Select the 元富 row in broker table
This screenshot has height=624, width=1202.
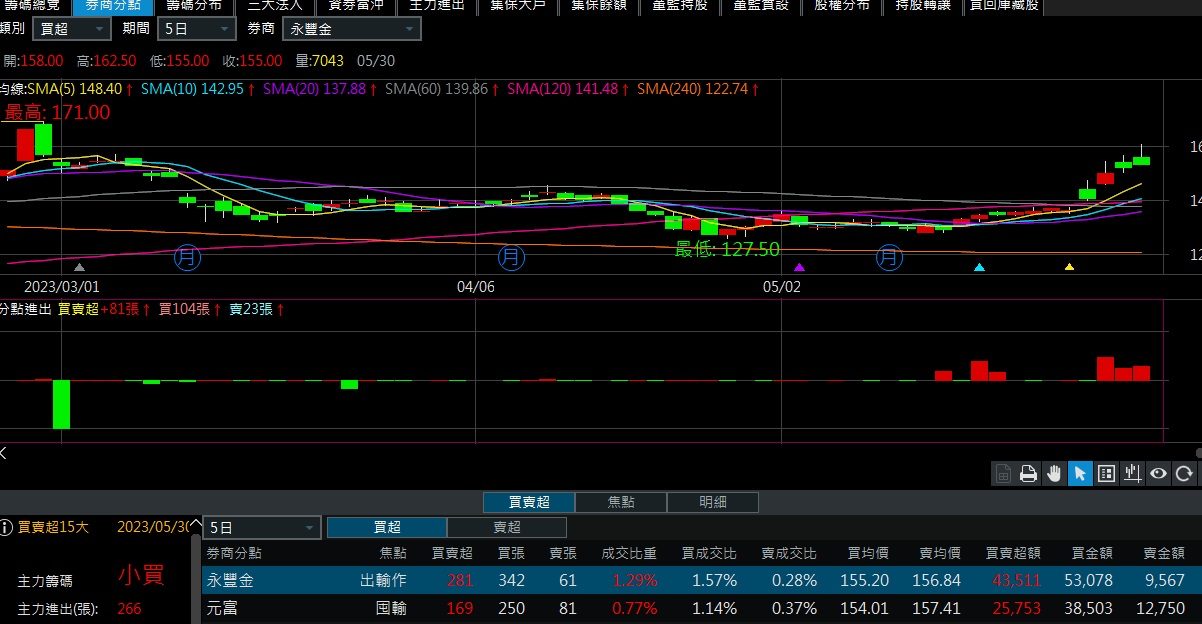(702, 608)
